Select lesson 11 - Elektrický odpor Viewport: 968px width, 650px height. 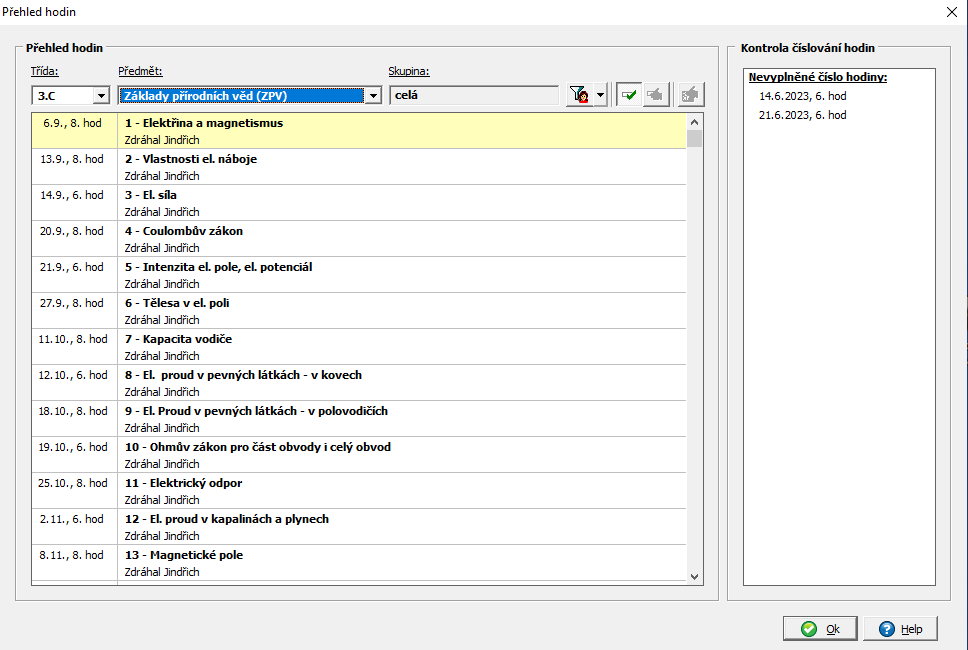pos(183,483)
